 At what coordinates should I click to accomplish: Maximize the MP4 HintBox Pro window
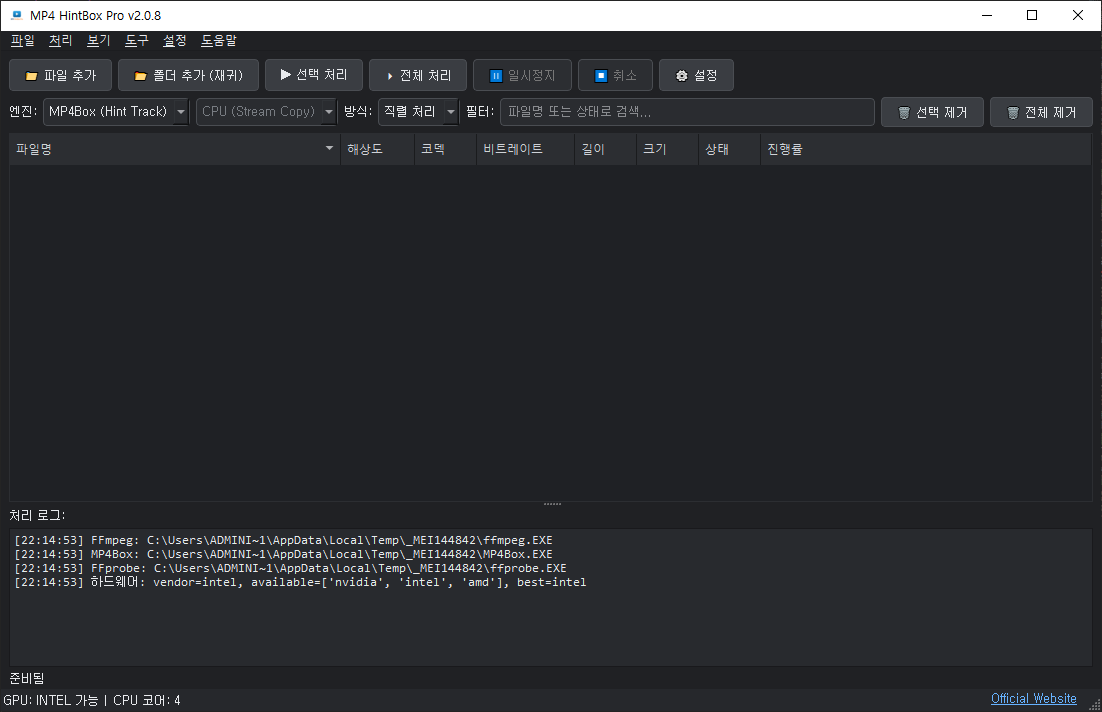1032,15
